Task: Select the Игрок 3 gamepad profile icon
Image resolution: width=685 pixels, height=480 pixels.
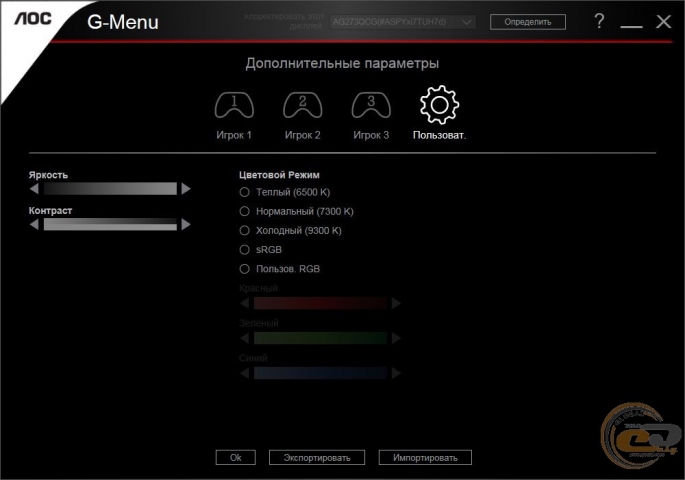Action: [x=371, y=105]
